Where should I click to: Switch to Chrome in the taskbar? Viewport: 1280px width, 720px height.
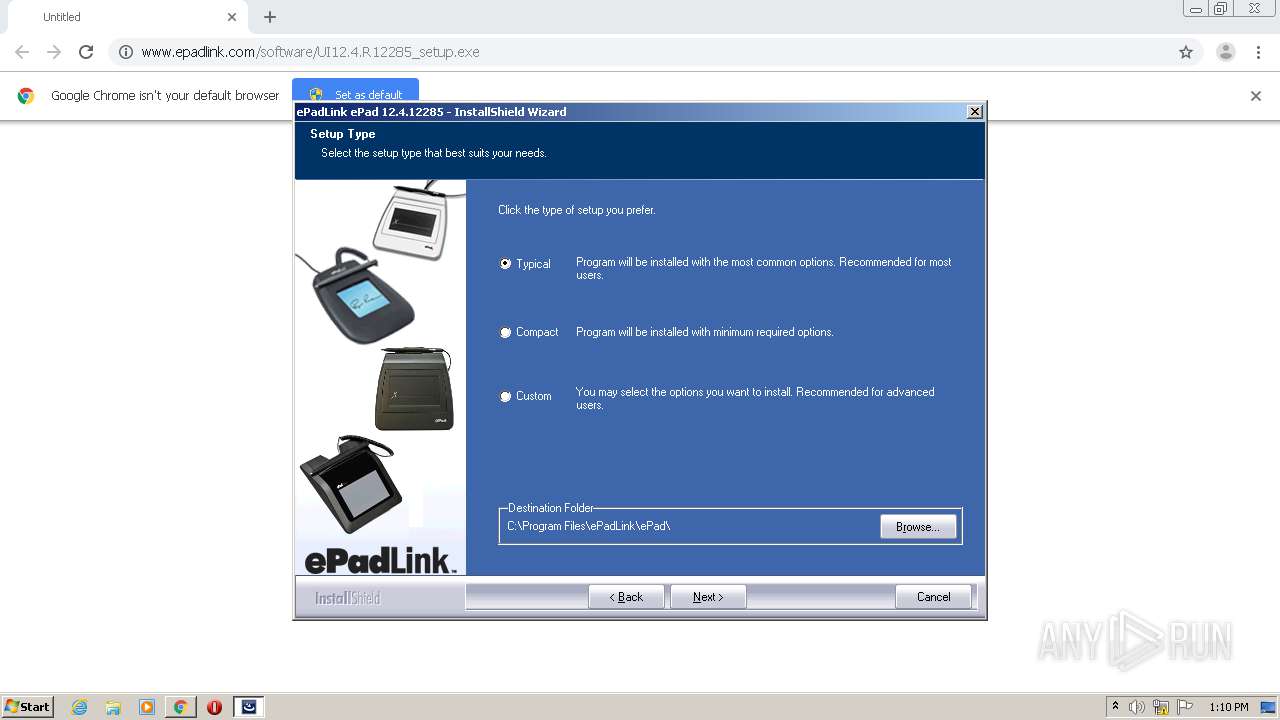pos(180,707)
